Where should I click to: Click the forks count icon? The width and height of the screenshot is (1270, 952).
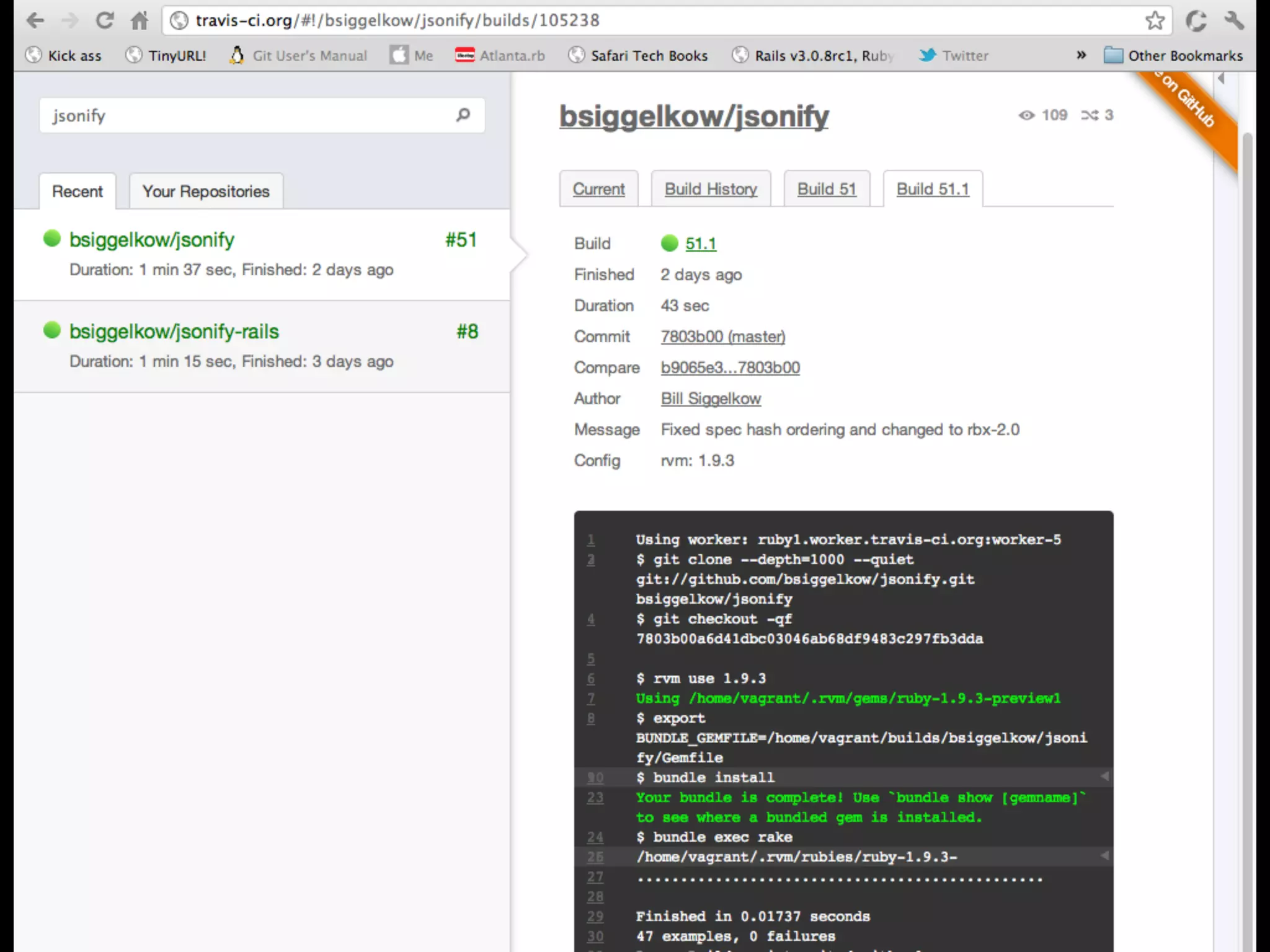point(1090,115)
